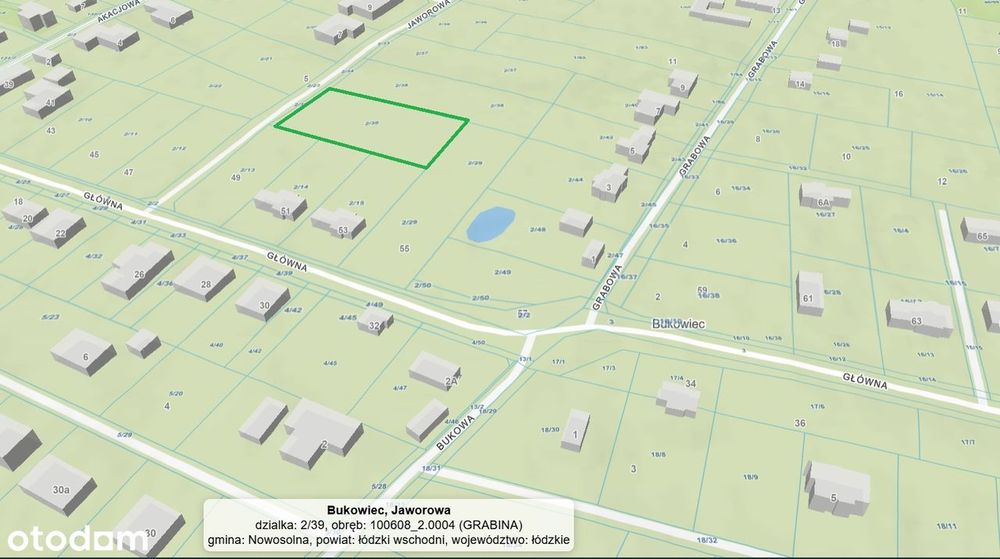
Task: Select parcel label 16/34
Action: 740,188
